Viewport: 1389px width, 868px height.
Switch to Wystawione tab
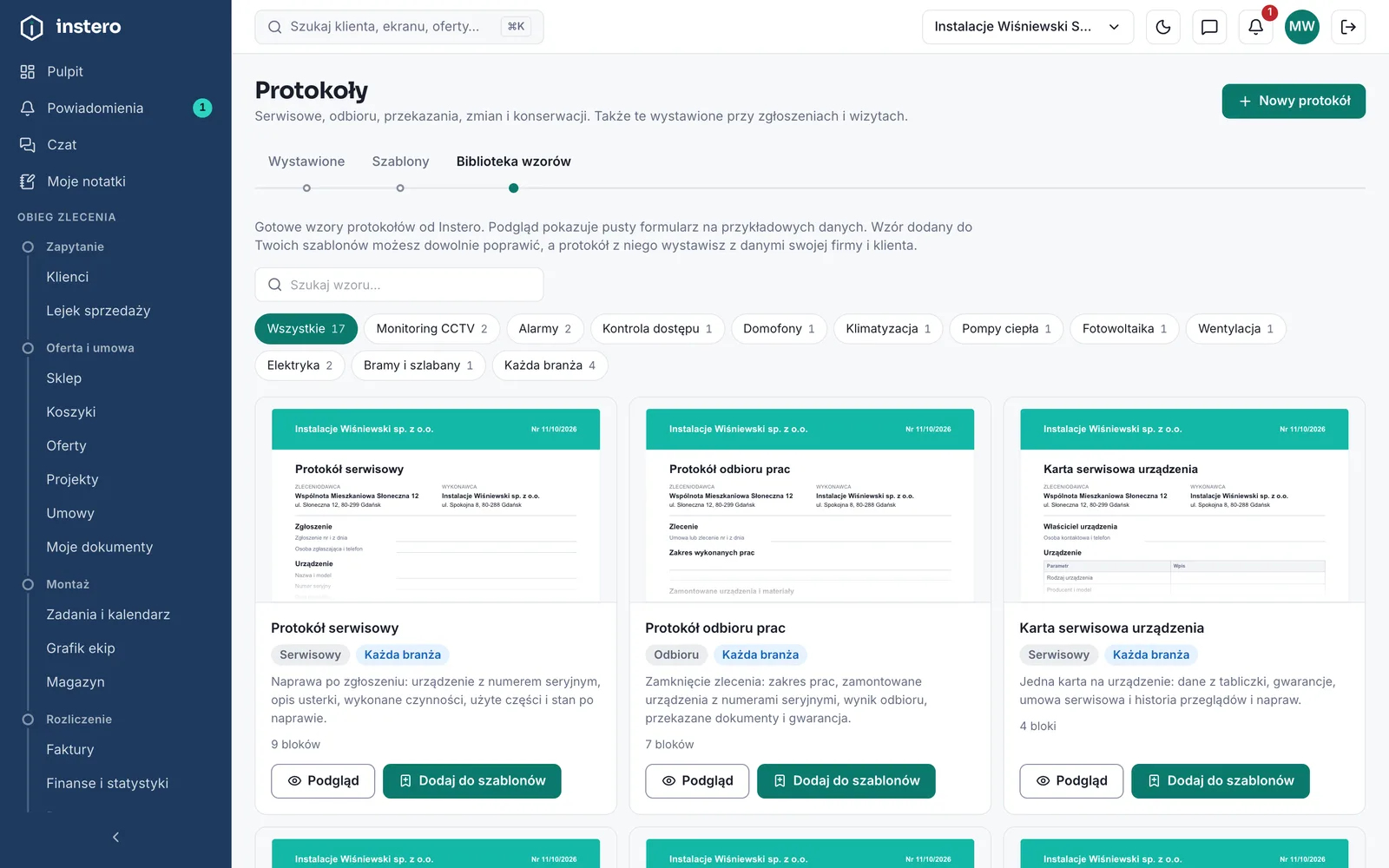pyautogui.click(x=306, y=161)
